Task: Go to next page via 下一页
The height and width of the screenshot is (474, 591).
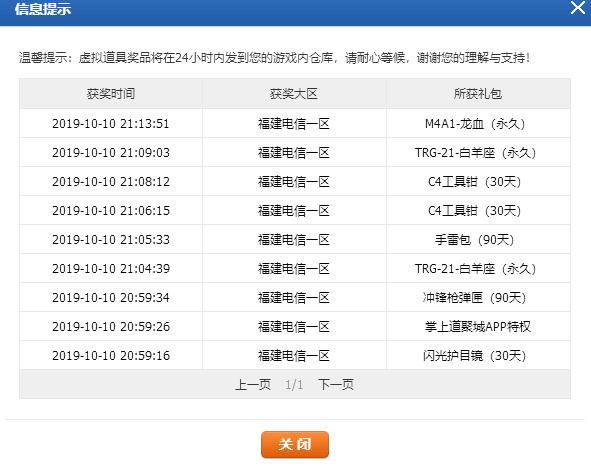Action: [336, 385]
